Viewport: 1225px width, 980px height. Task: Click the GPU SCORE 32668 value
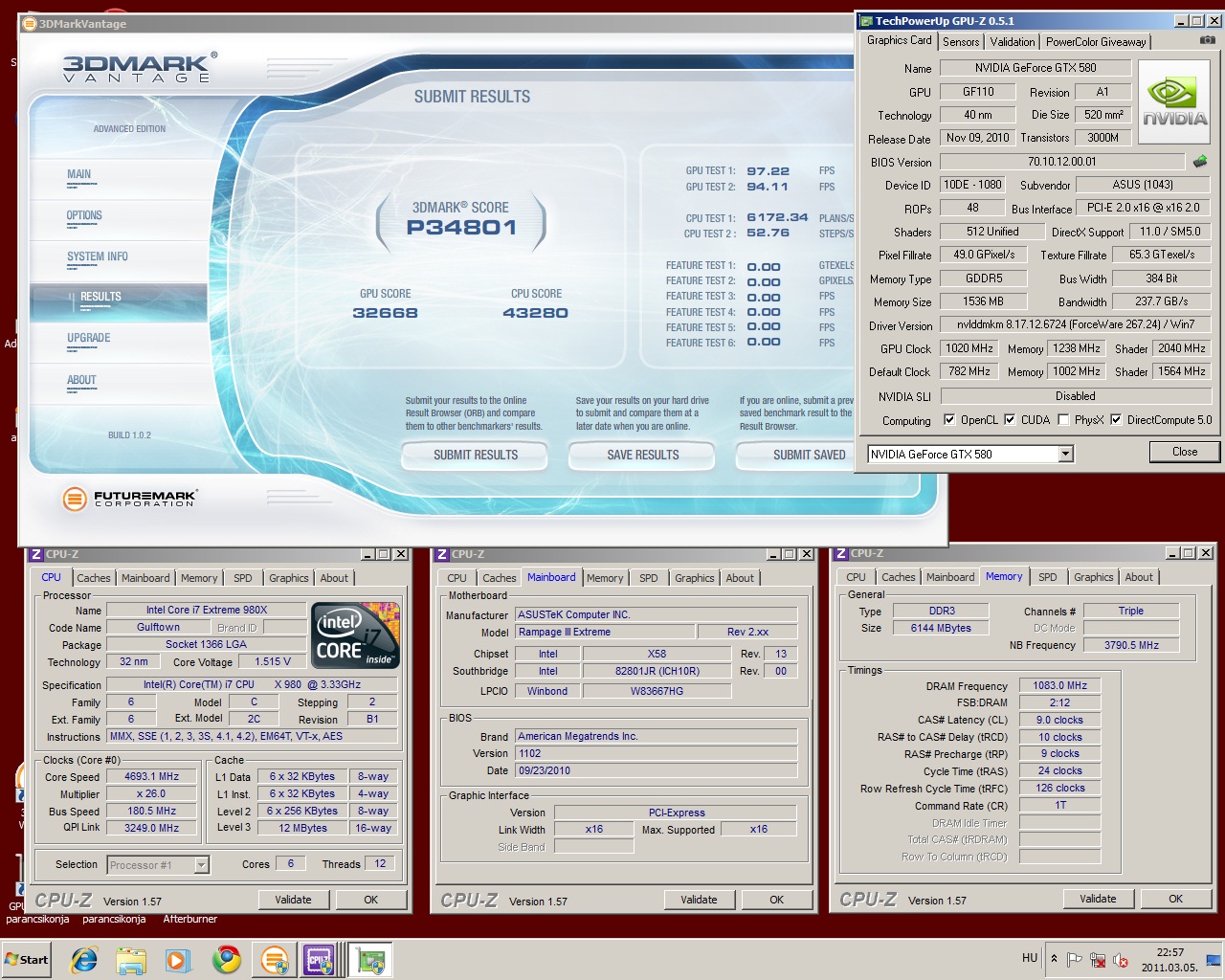pos(386,313)
